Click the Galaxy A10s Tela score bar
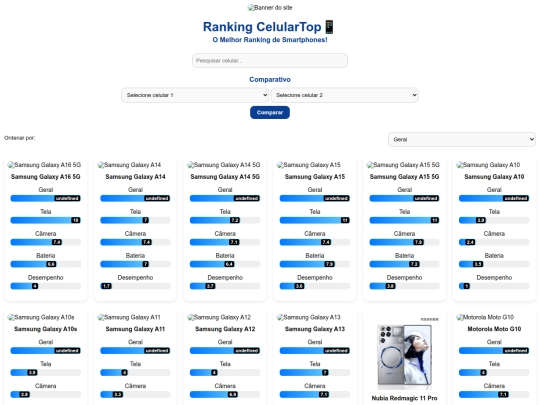 coord(45,372)
